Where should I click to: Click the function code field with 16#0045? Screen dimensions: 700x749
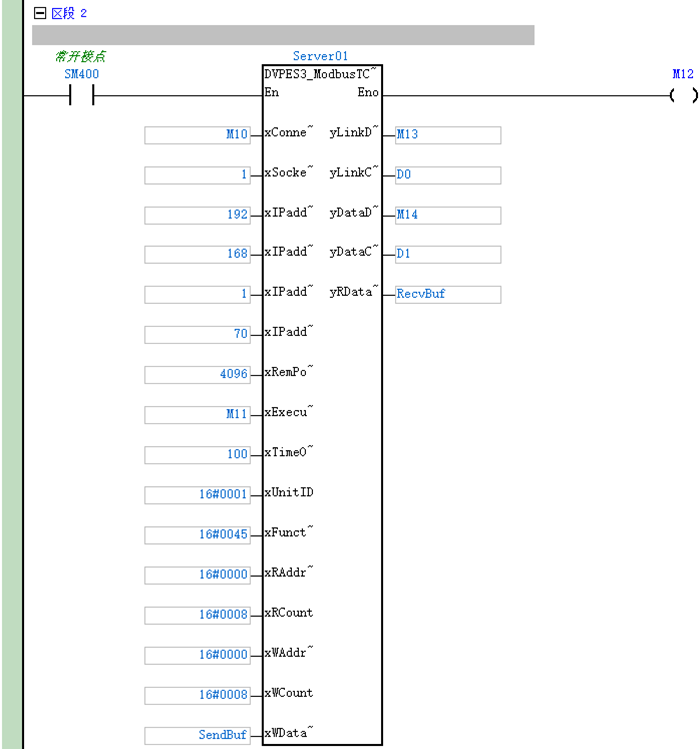coord(197,535)
